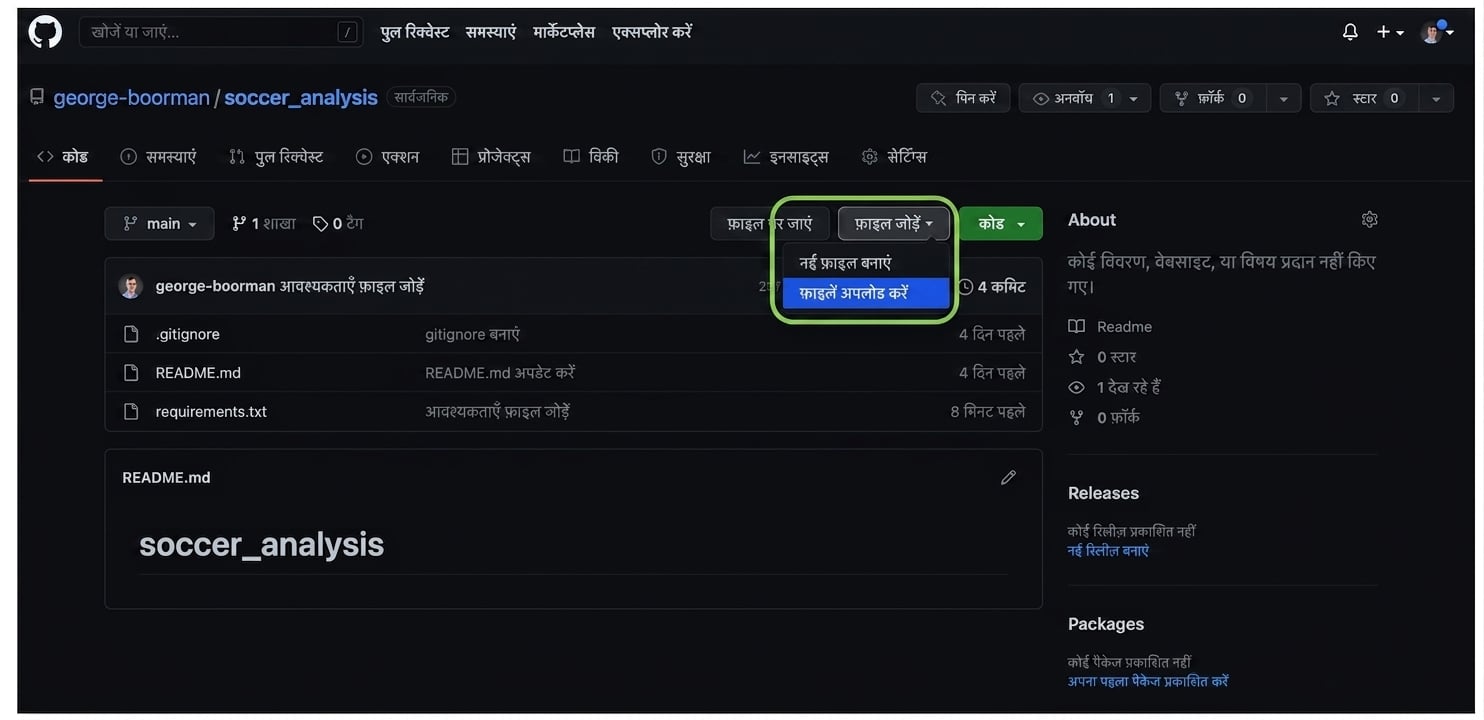
Task: Open the main branch selector
Action: point(159,224)
